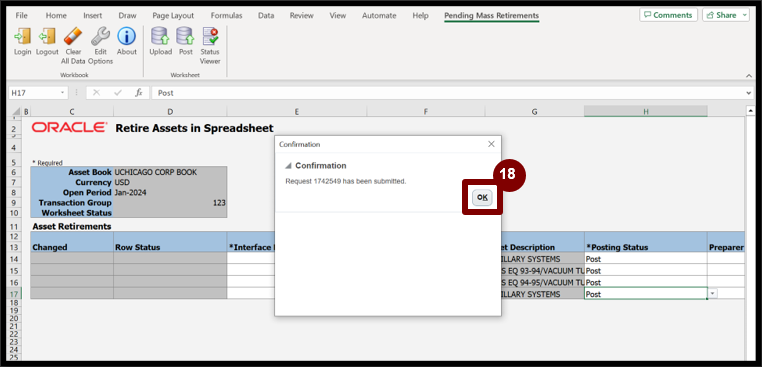Select column D header

click(x=170, y=112)
